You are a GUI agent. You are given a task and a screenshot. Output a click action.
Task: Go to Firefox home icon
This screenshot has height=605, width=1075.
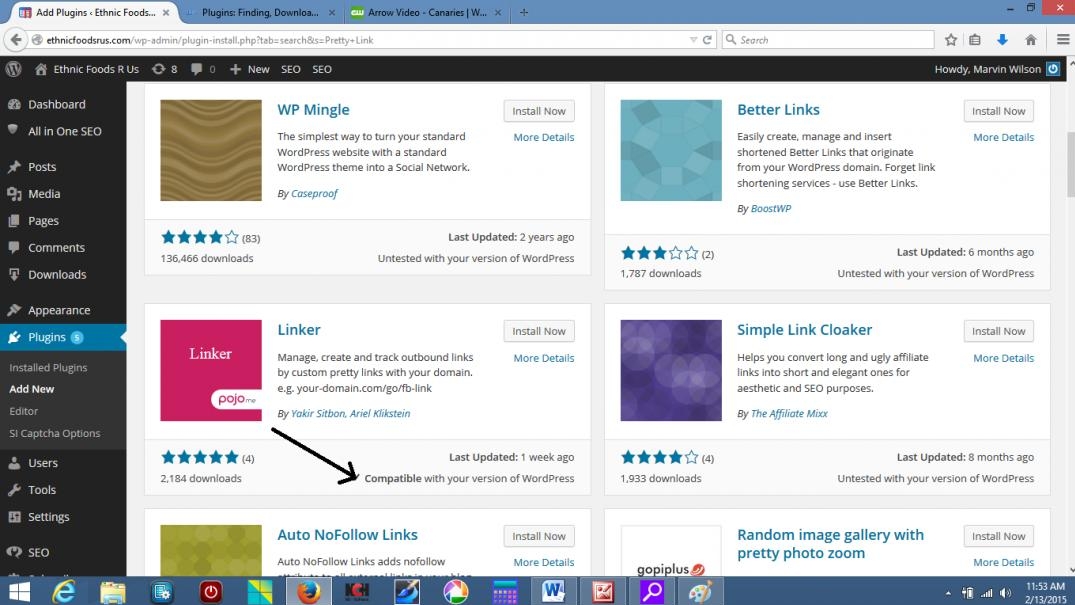click(x=1030, y=40)
